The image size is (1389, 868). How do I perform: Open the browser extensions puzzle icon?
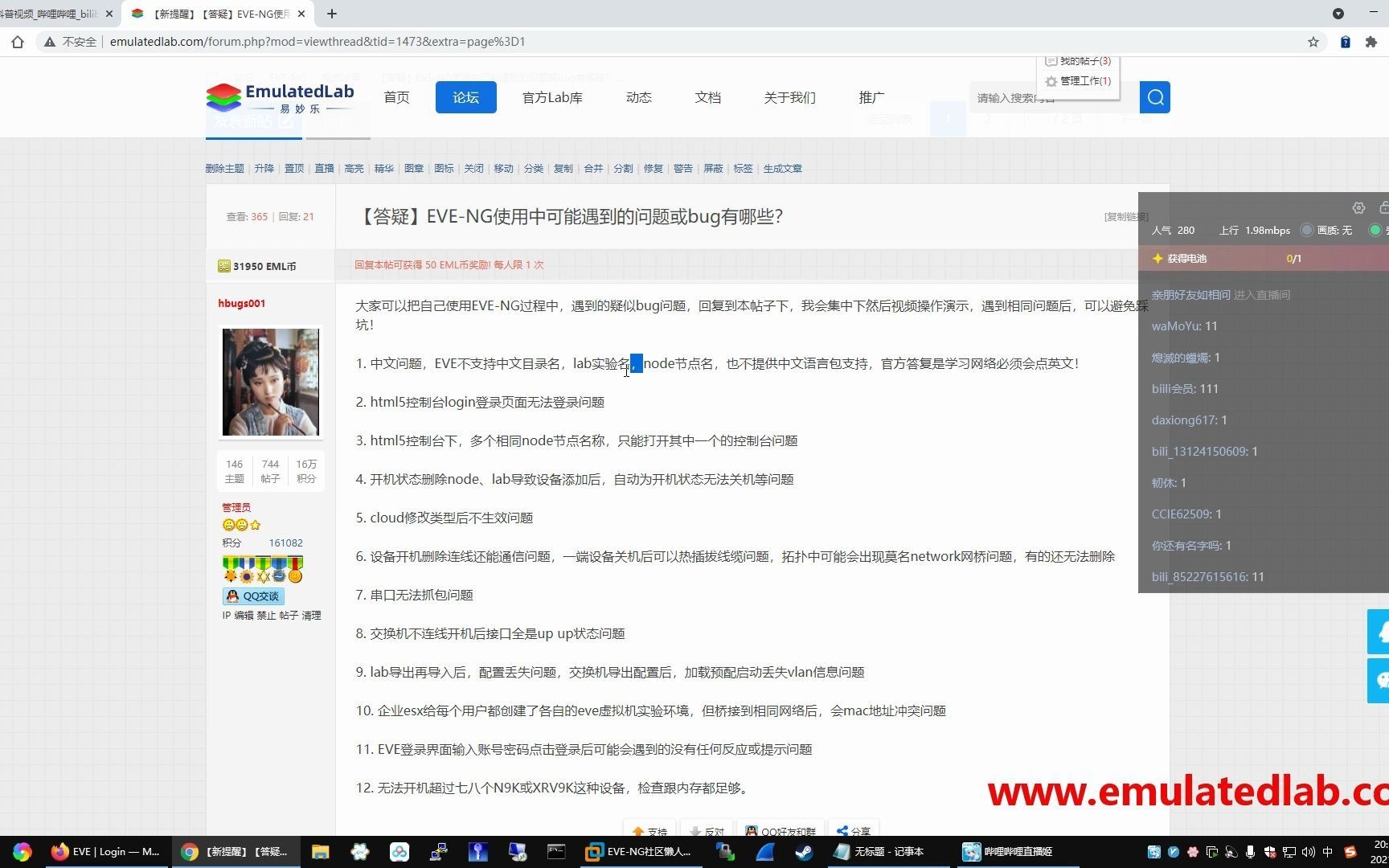(x=1371, y=42)
